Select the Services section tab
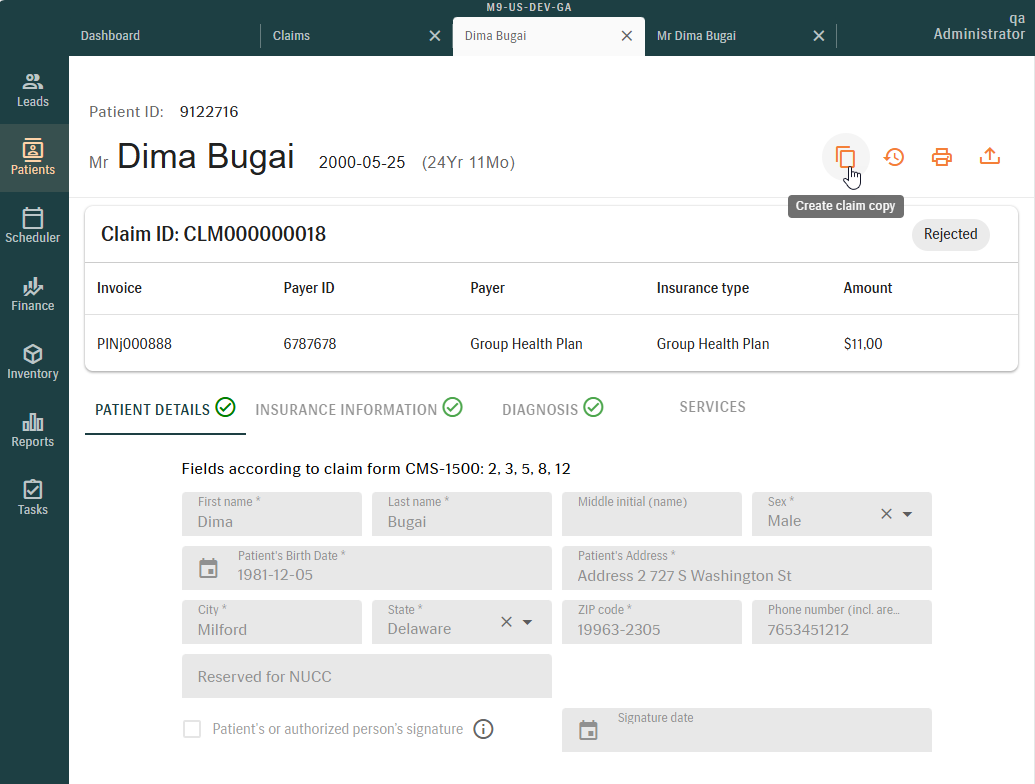The height and width of the screenshot is (784, 1035). coord(712,407)
